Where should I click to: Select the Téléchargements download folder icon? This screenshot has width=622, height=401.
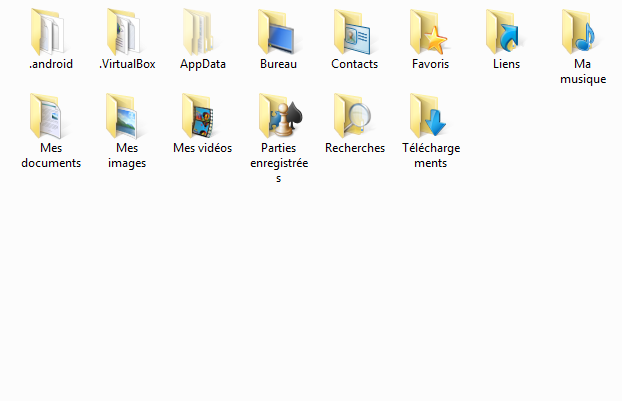428,116
